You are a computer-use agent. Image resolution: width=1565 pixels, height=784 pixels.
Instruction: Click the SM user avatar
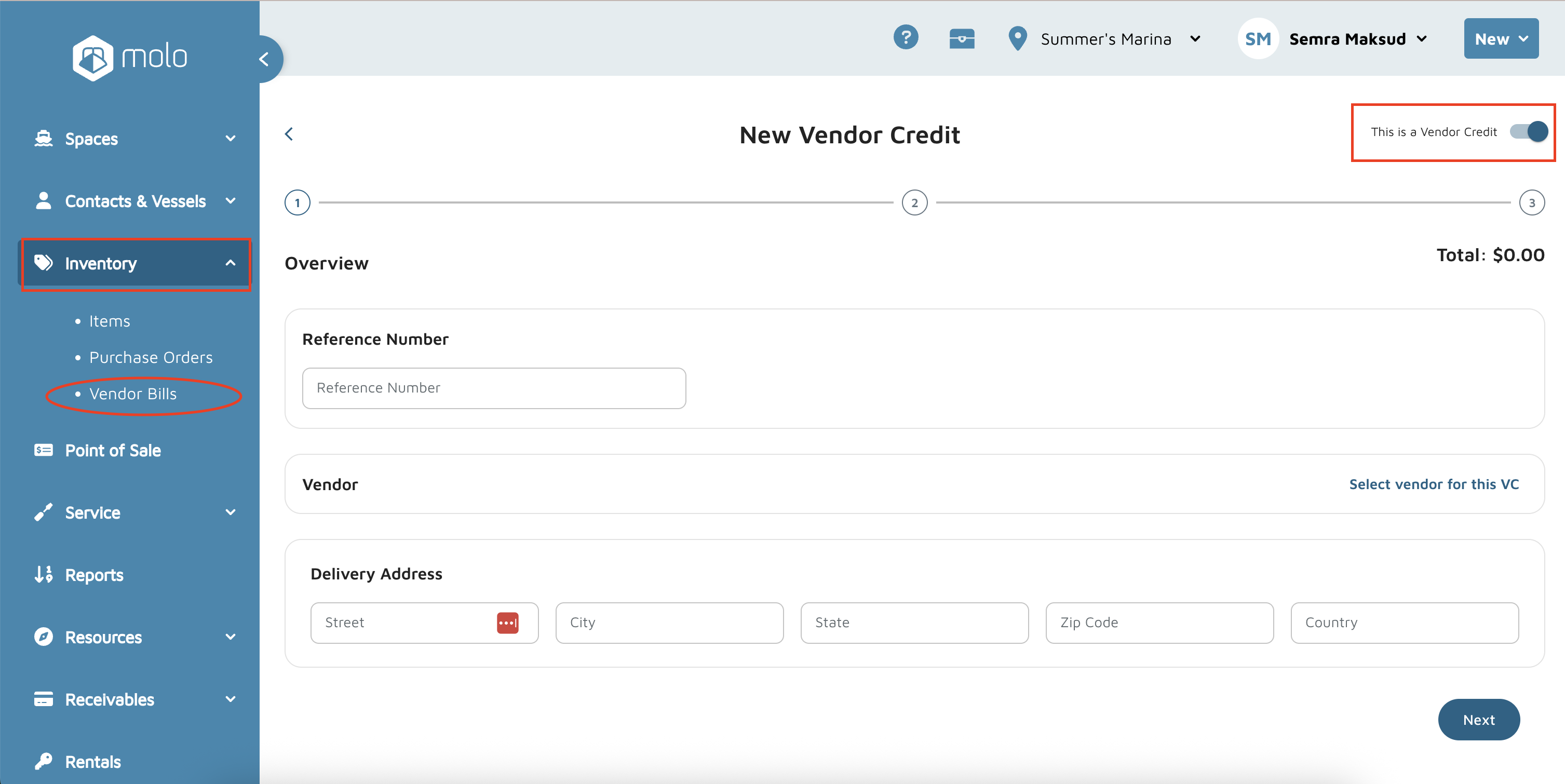tap(1257, 39)
